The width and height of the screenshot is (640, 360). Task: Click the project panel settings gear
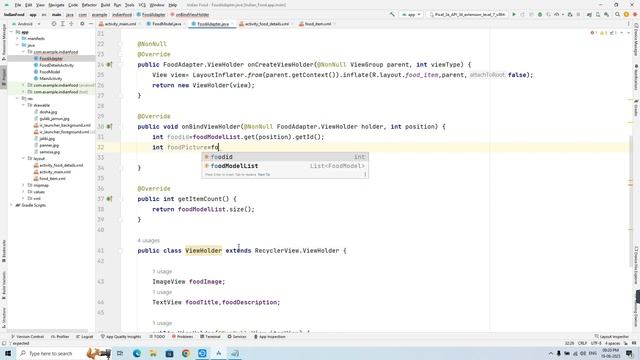coord(82,24)
